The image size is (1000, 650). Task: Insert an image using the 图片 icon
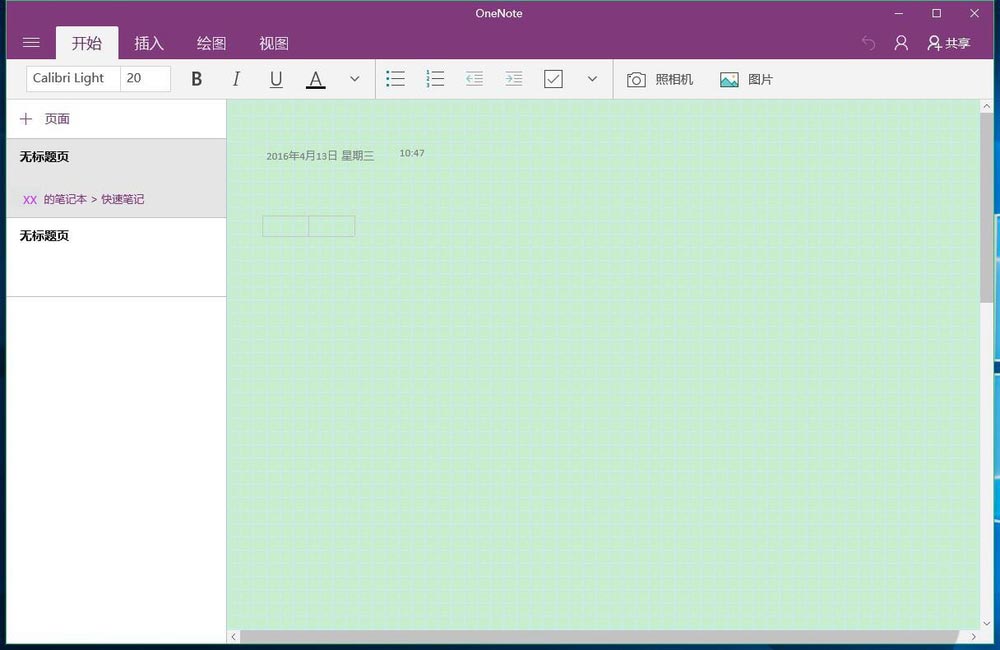point(745,78)
